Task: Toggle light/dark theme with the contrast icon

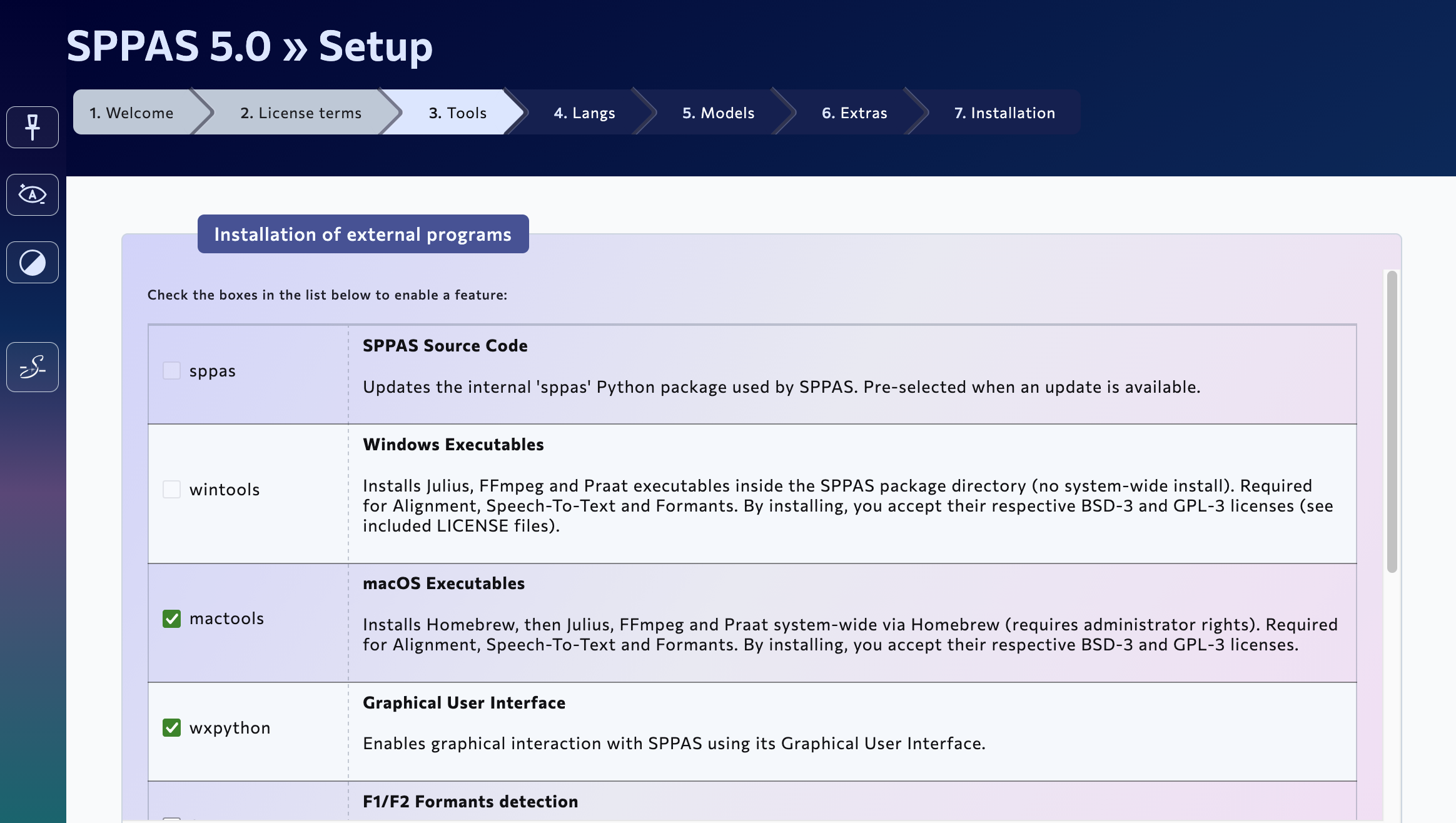Action: (32, 262)
